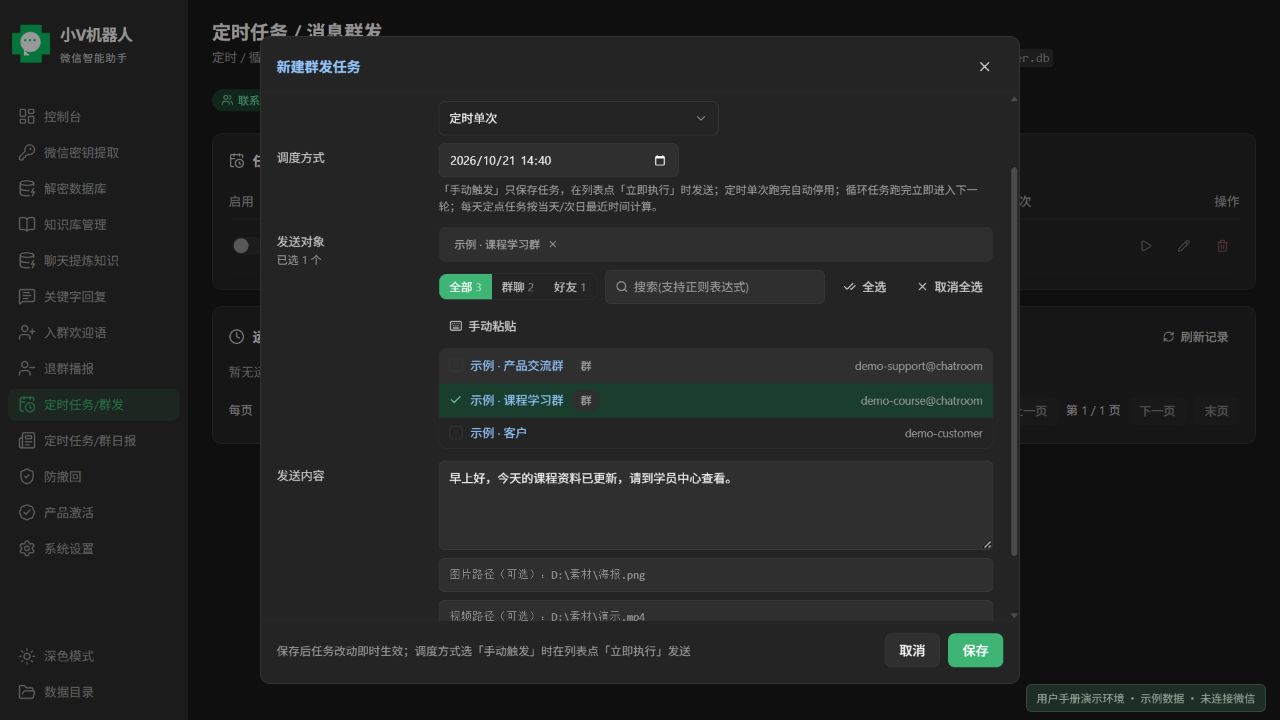Open 防撤回 shield icon entry
The height and width of the screenshot is (720, 1280).
point(93,477)
